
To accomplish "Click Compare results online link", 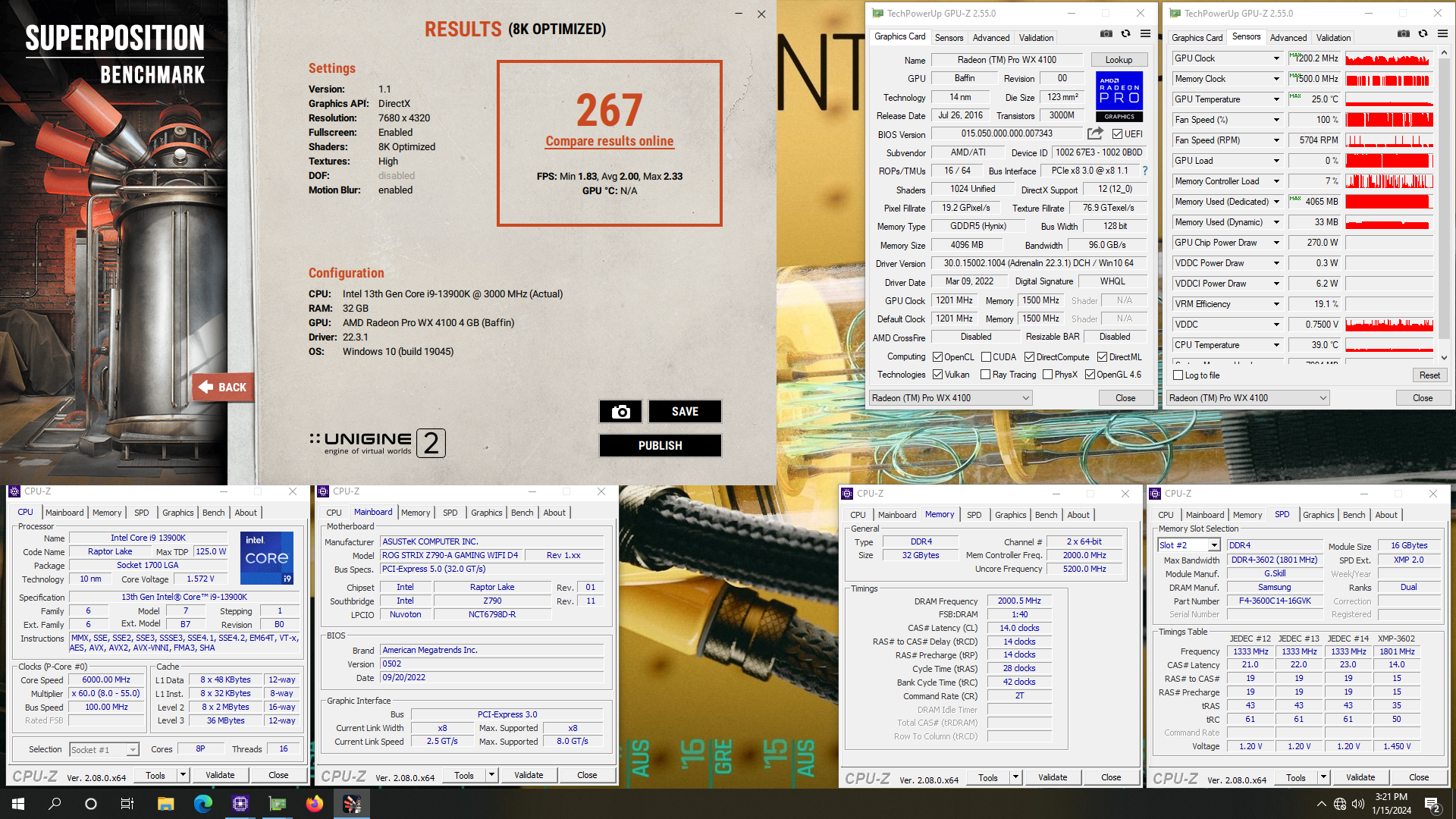I will tap(609, 141).
